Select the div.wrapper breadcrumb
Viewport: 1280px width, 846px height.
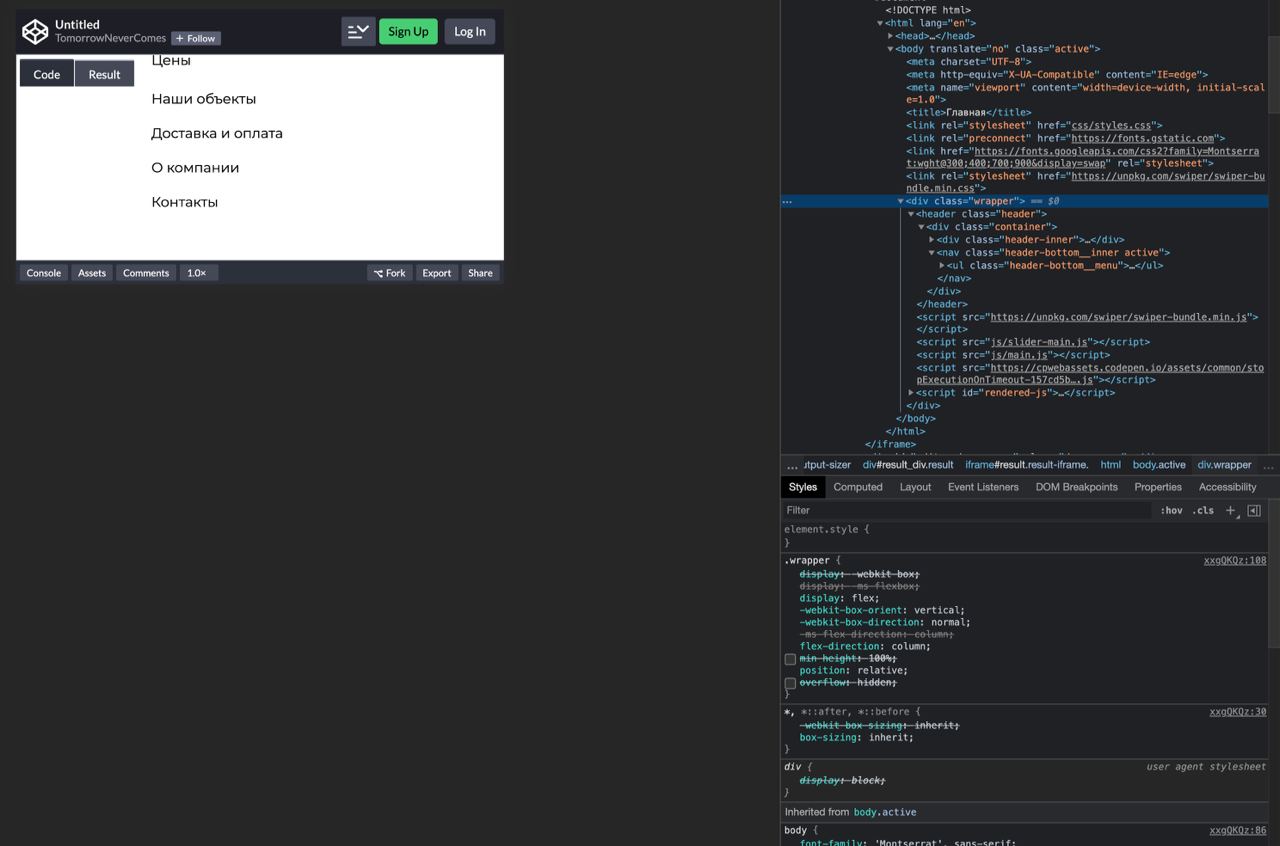tap(1225, 465)
